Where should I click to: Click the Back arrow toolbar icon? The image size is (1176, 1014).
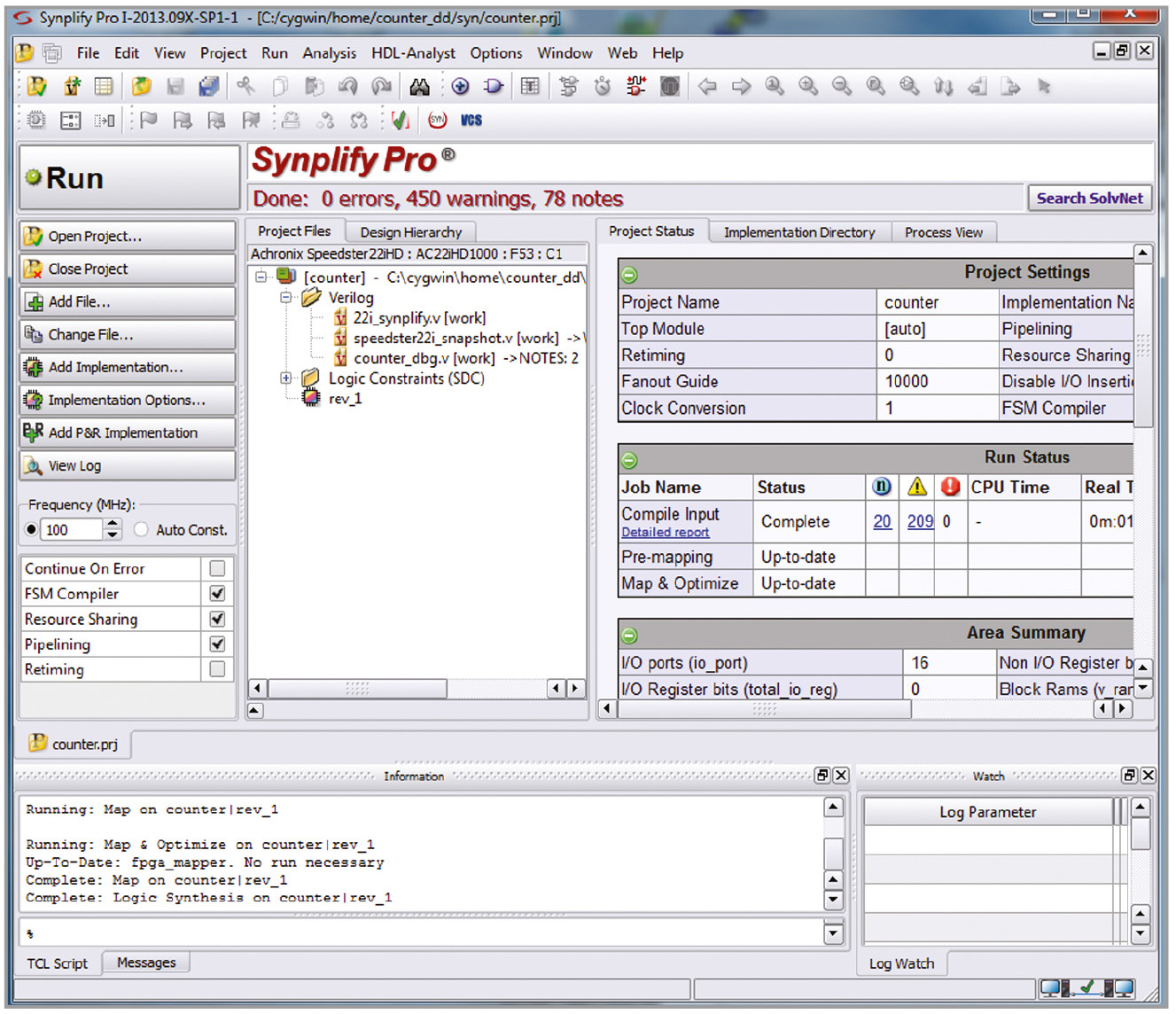pos(706,86)
